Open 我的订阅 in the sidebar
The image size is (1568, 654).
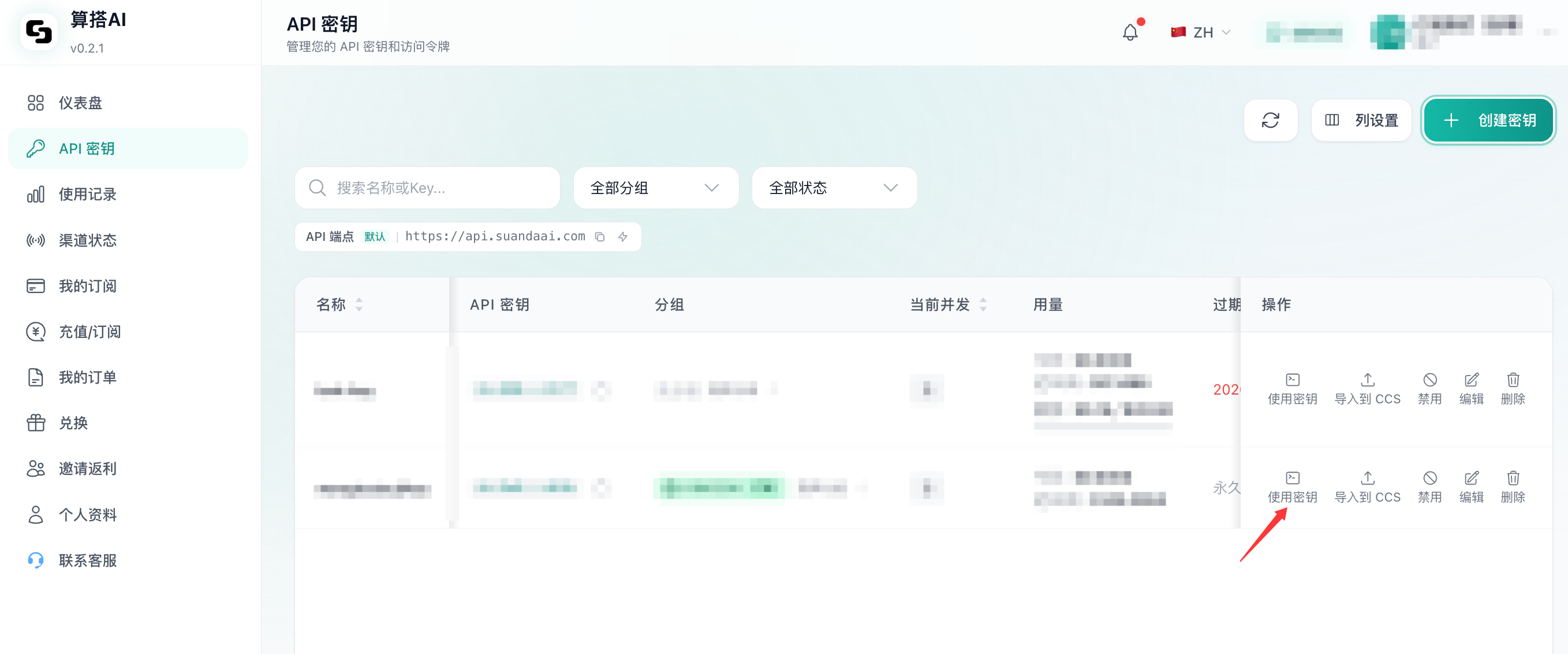pyautogui.click(x=128, y=285)
